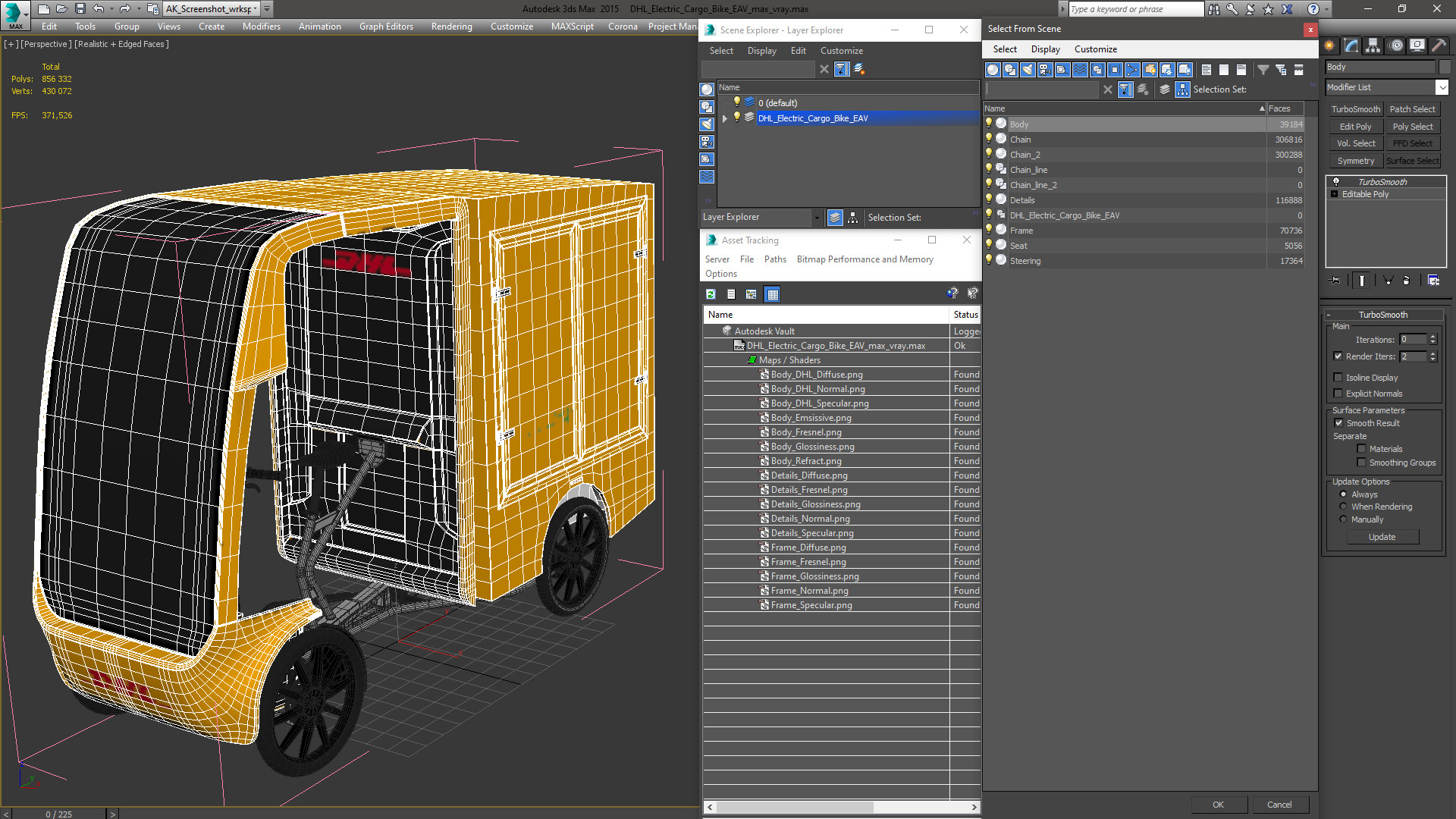Toggle visibility bulb of 0 (default) layer
The image size is (1456, 819).
tap(736, 102)
